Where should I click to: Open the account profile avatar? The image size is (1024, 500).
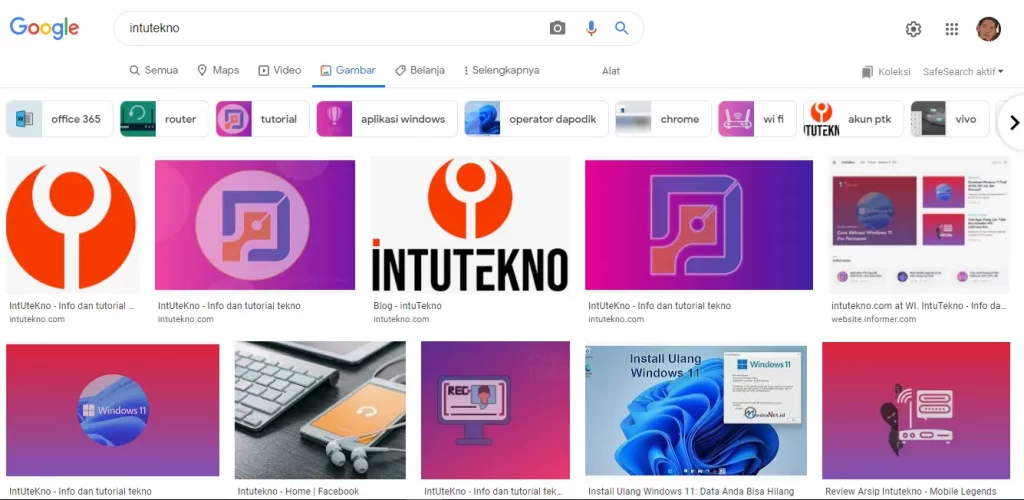(x=988, y=29)
